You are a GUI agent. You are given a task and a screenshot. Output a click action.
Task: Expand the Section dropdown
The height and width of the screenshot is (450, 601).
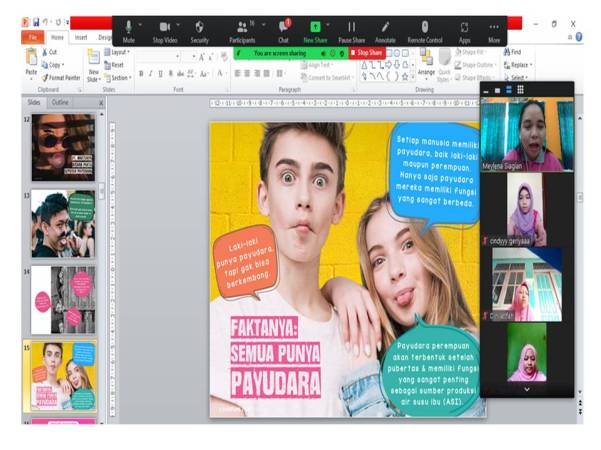(119, 77)
